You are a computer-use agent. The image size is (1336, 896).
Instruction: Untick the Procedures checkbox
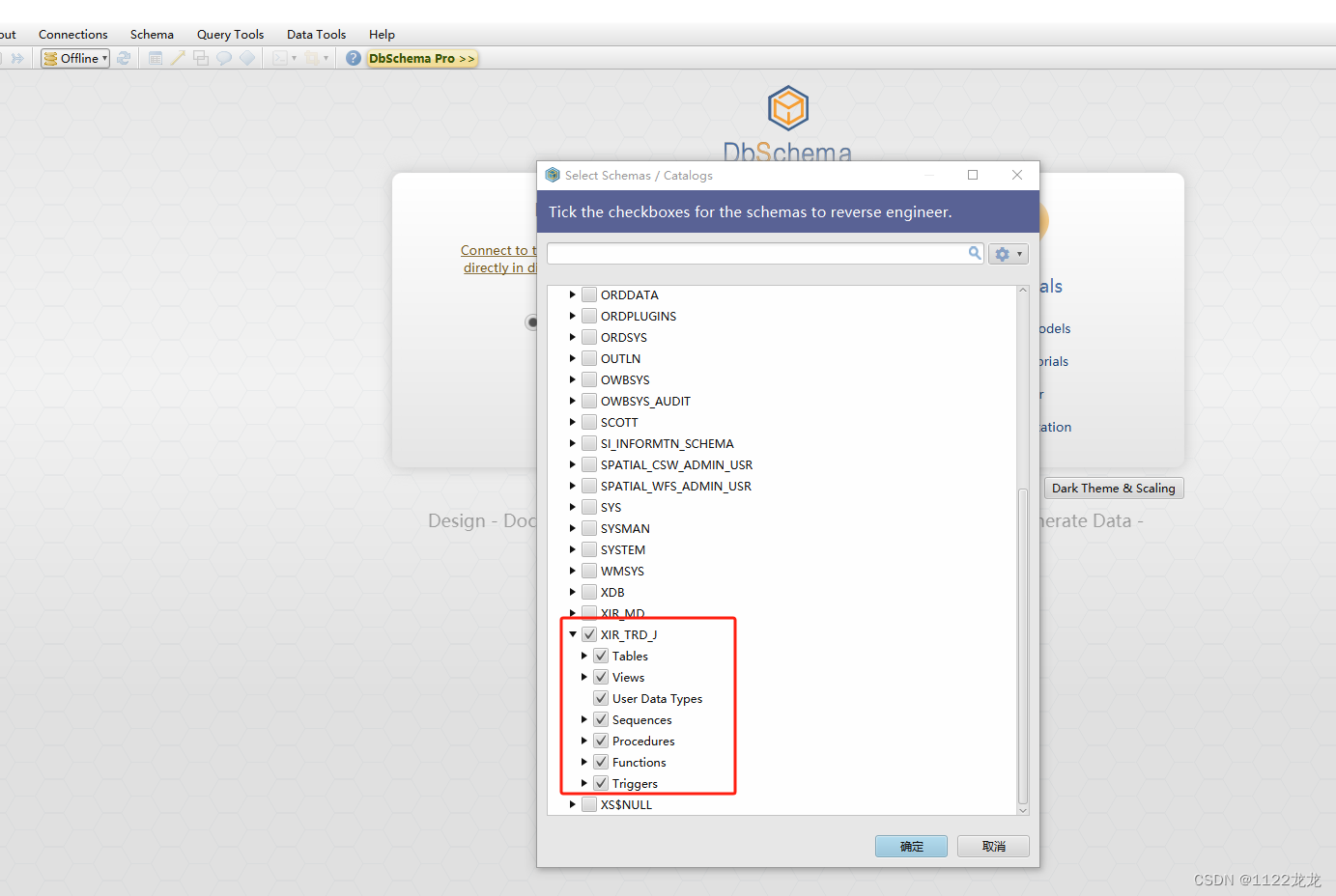tap(601, 741)
